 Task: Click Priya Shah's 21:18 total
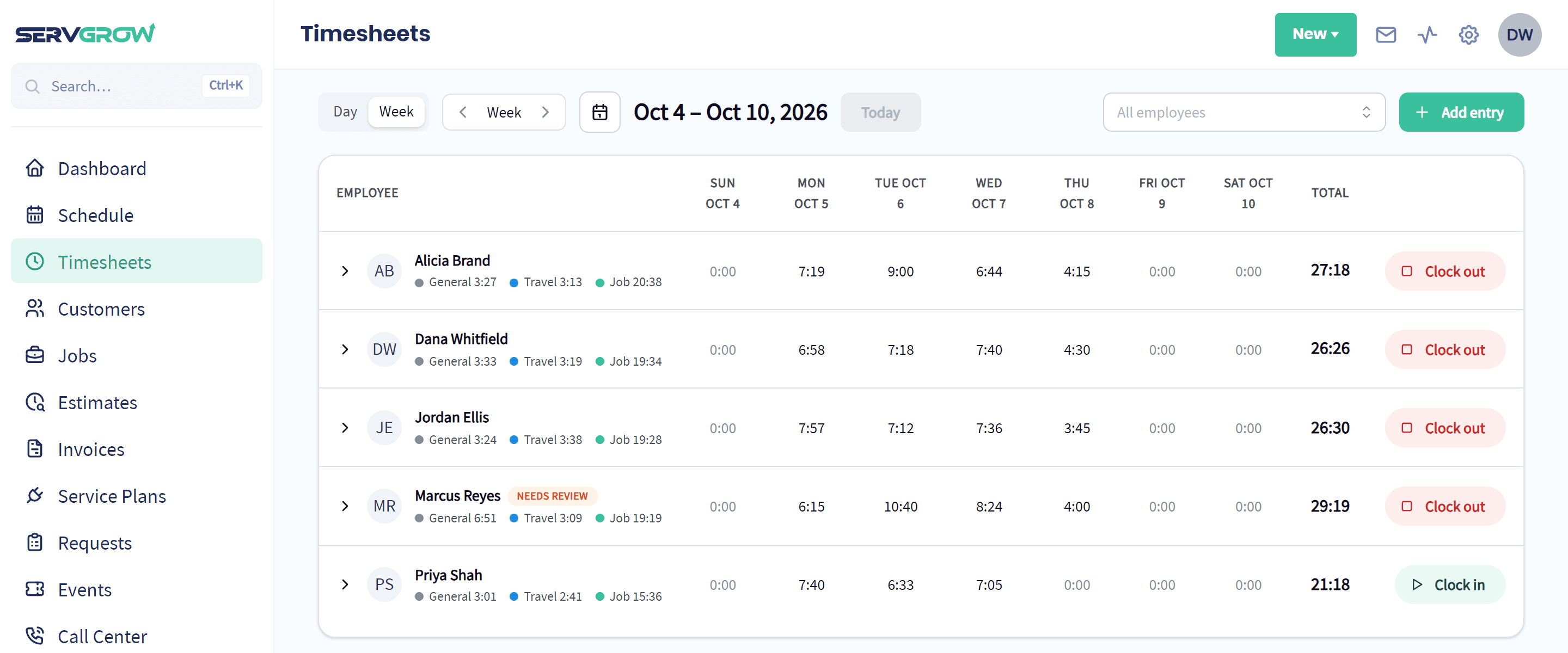tap(1330, 585)
